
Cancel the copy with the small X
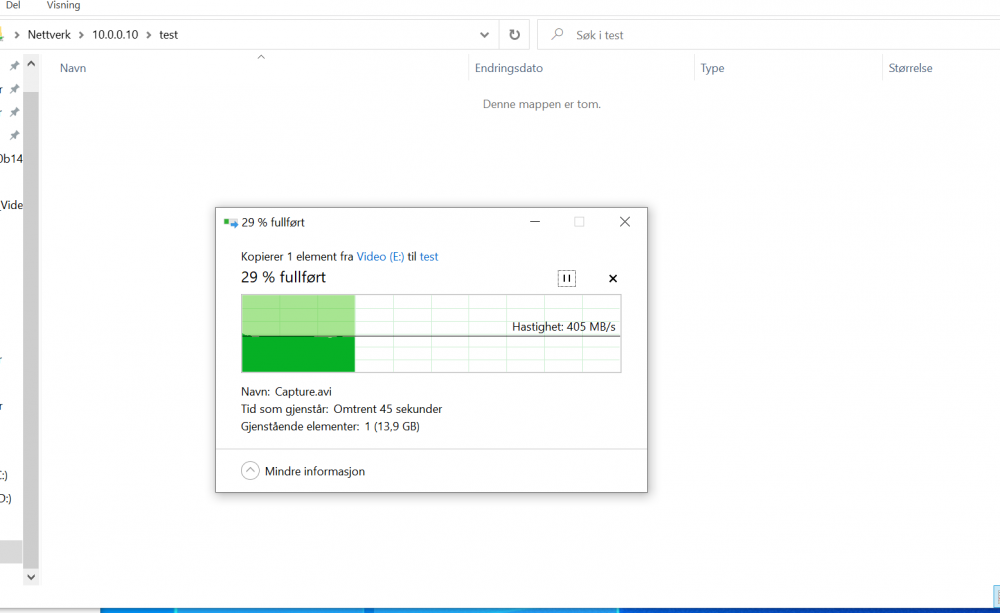click(x=613, y=278)
